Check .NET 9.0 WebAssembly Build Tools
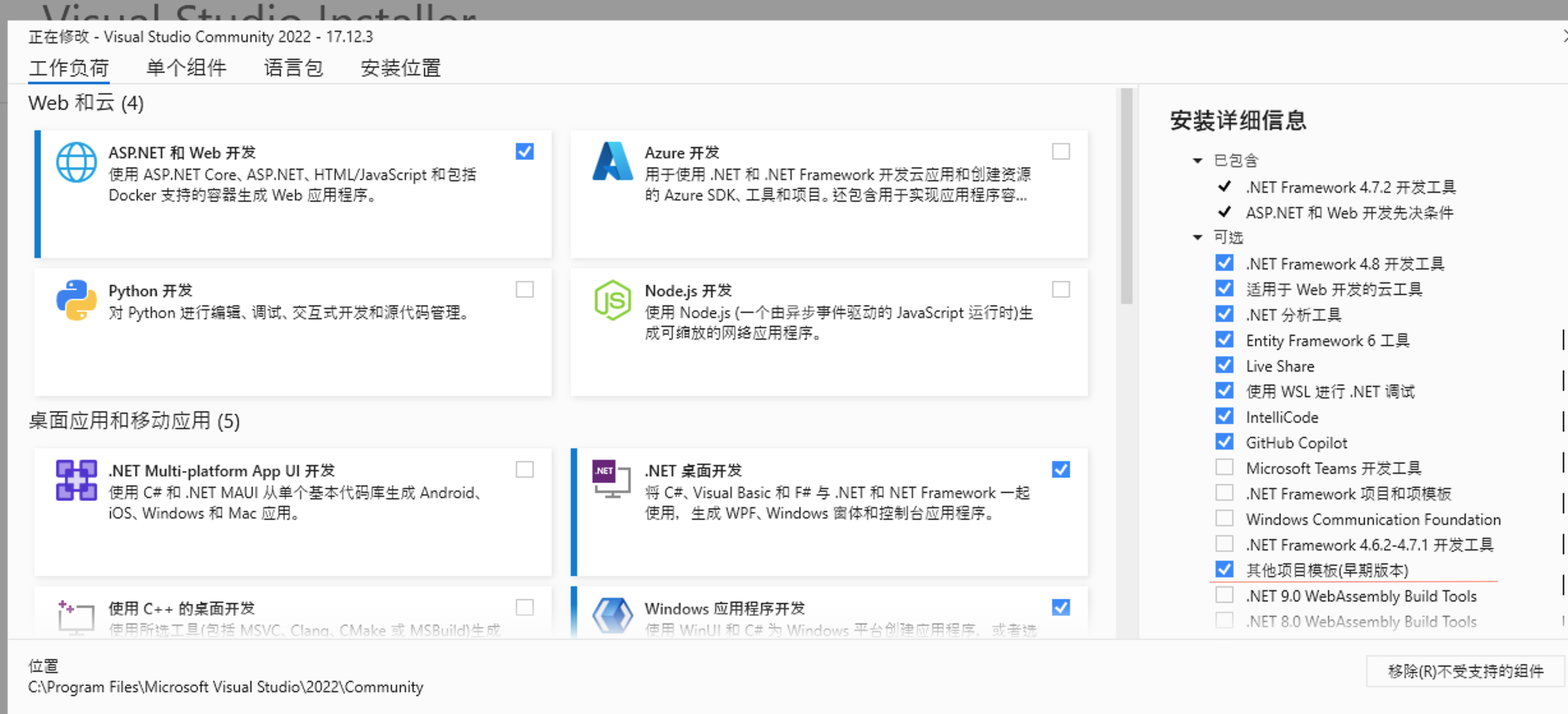This screenshot has width=1568, height=714. (x=1225, y=595)
